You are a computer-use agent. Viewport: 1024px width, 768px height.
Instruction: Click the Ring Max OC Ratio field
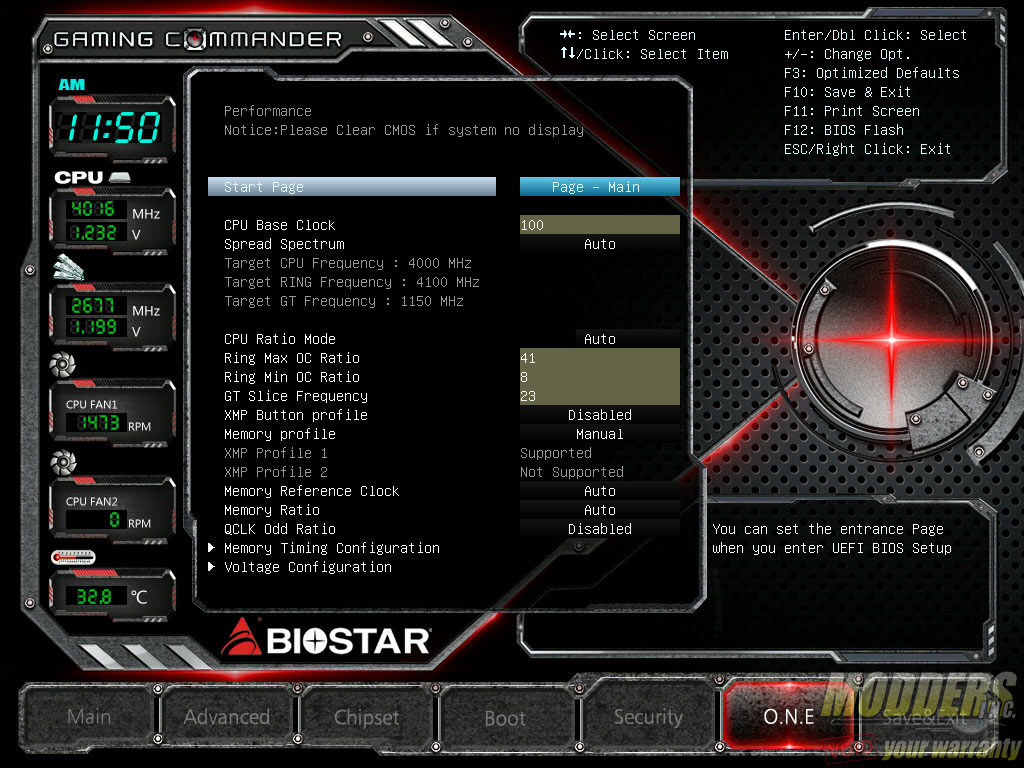[600, 358]
